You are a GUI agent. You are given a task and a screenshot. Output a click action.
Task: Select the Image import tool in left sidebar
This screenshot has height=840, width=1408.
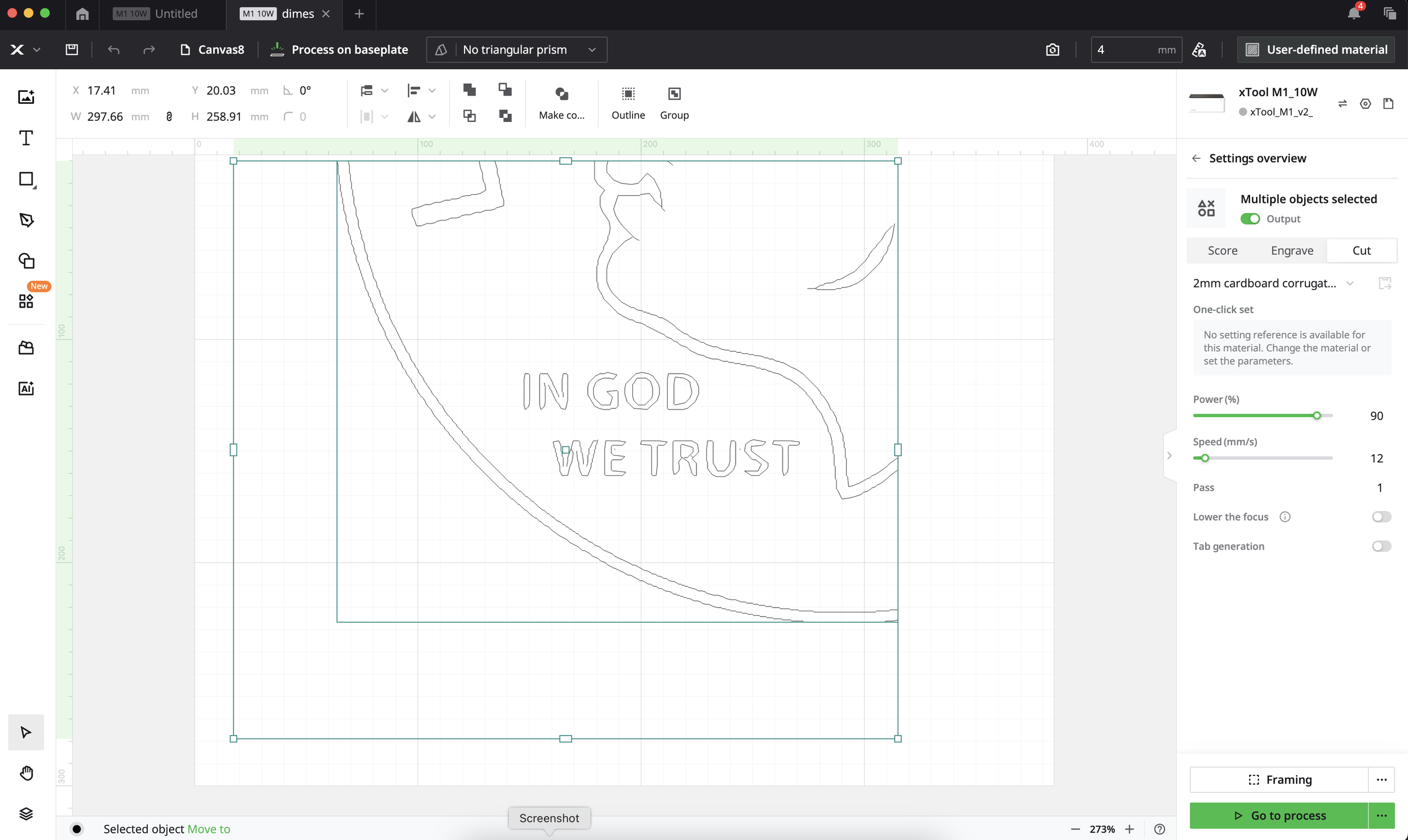pyautogui.click(x=26, y=97)
